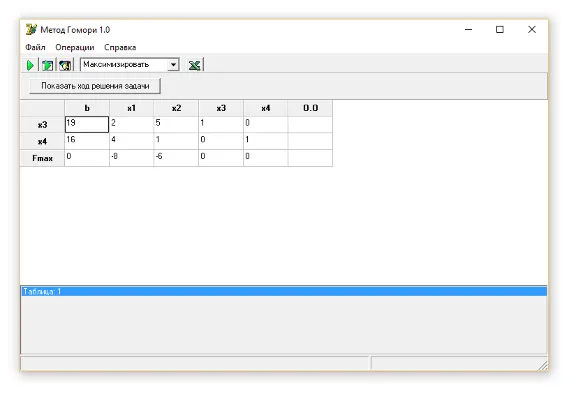The image size is (576, 399).
Task: Open the Файл menu
Action: 35,47
